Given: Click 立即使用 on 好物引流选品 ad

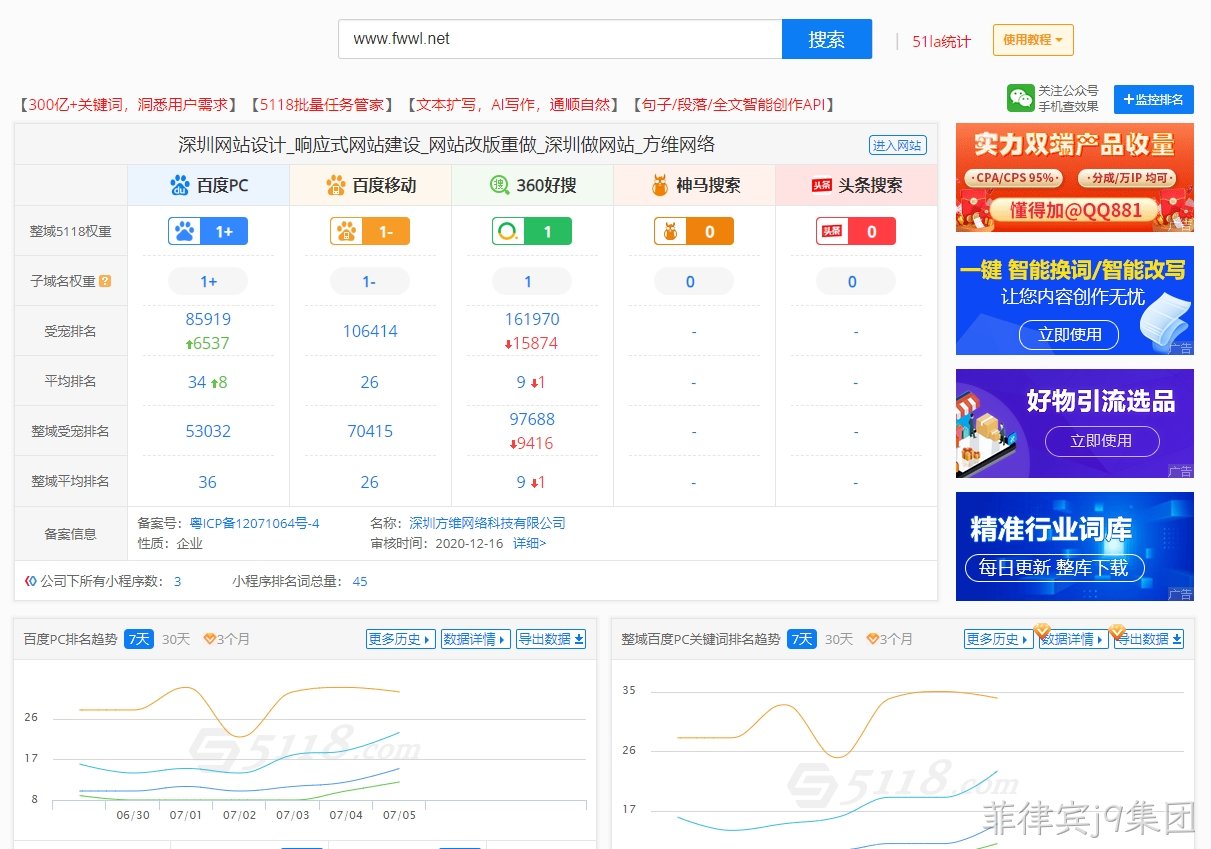Looking at the screenshot, I should coord(1101,441).
